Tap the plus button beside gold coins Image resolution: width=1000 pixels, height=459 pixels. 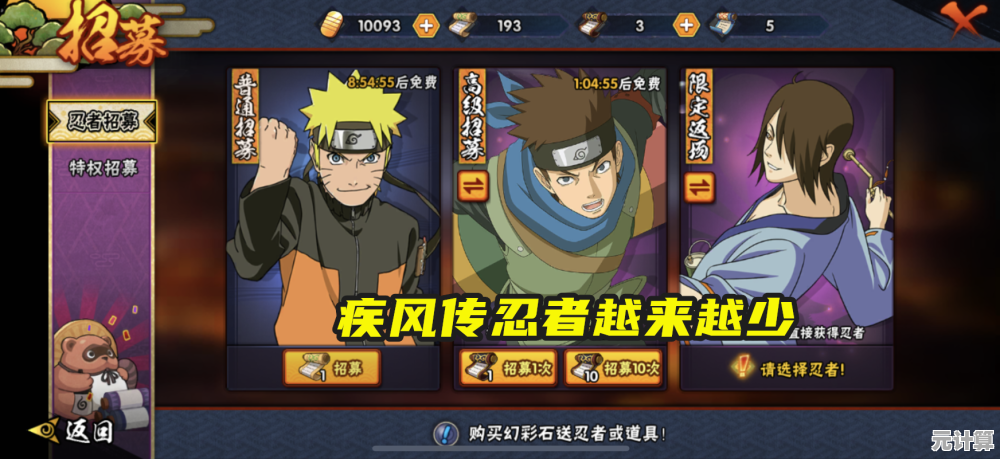coord(425,26)
